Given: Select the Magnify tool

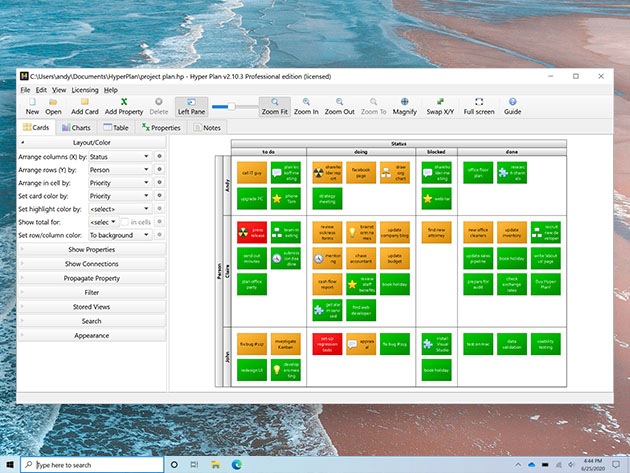Looking at the screenshot, I should 404,102.
